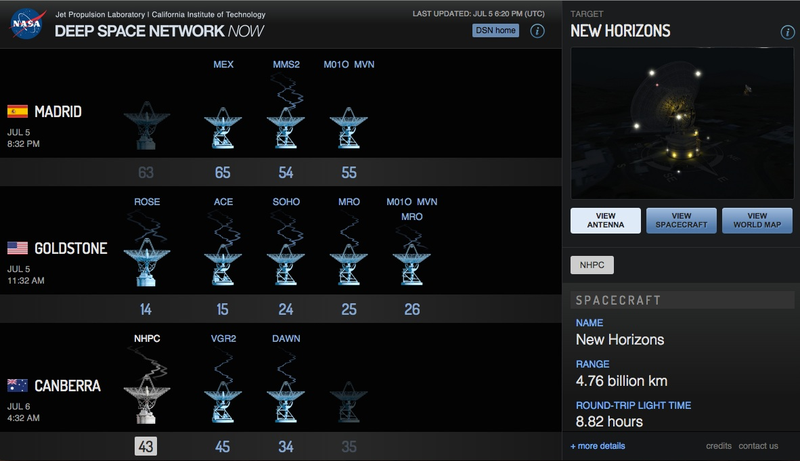The height and width of the screenshot is (461, 800).
Task: Select M01O label above Goldstone dish 26
Action: point(399,201)
